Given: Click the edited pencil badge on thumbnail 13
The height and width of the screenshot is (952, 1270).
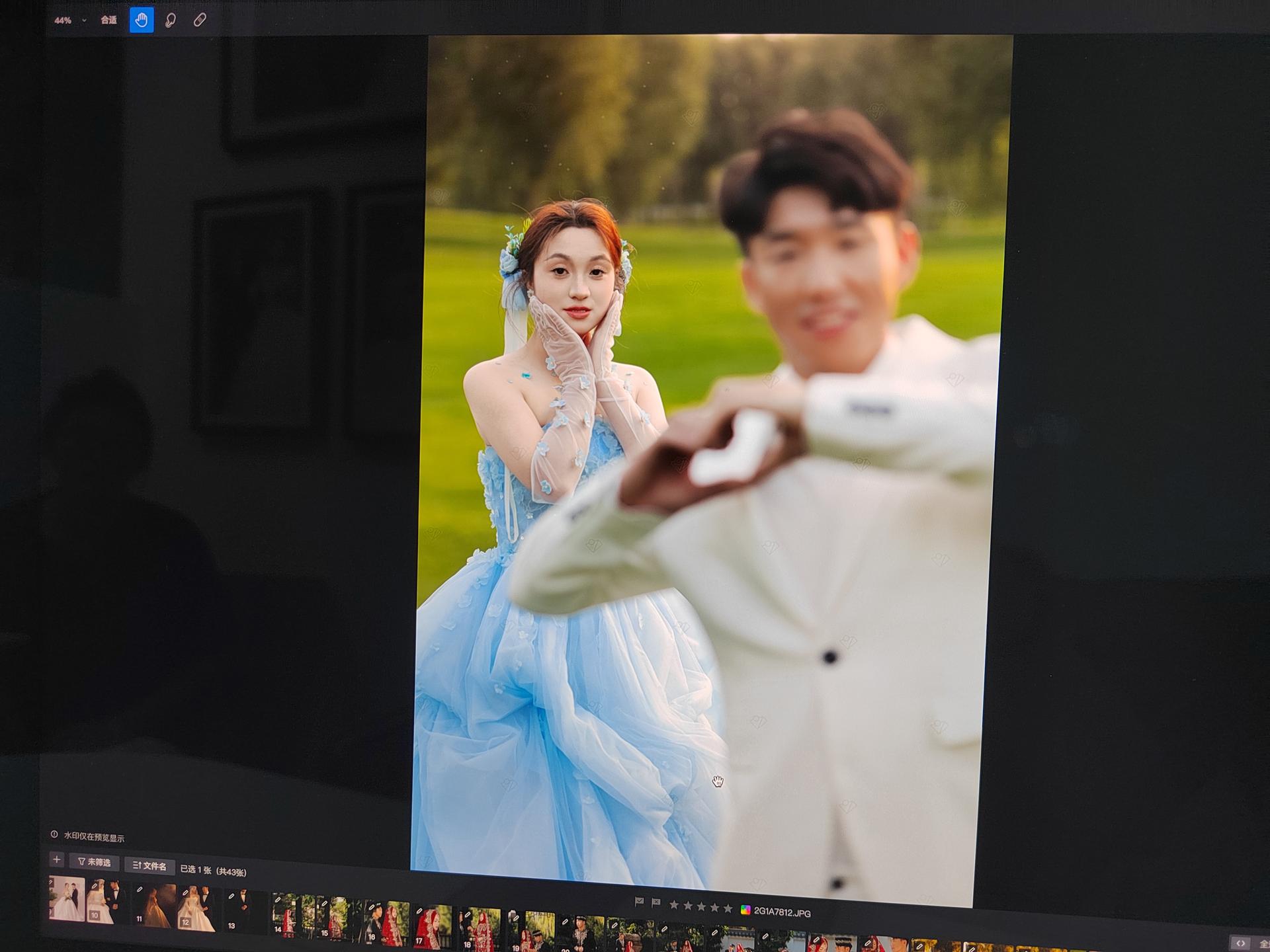Looking at the screenshot, I should click(x=231, y=896).
